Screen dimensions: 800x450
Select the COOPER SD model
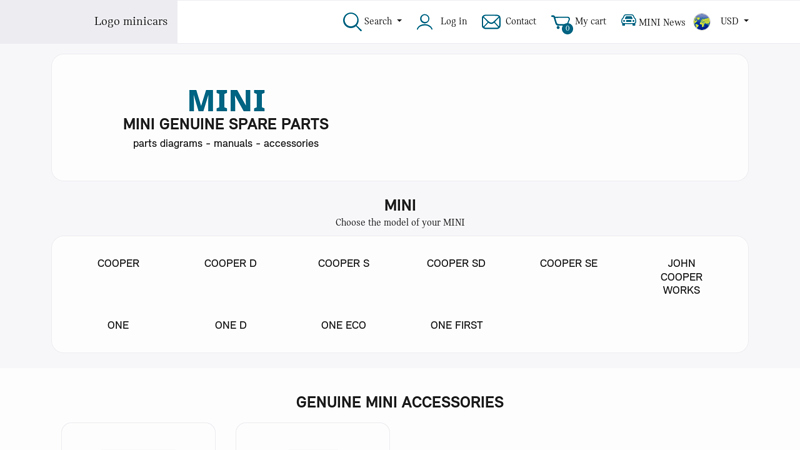click(x=456, y=263)
